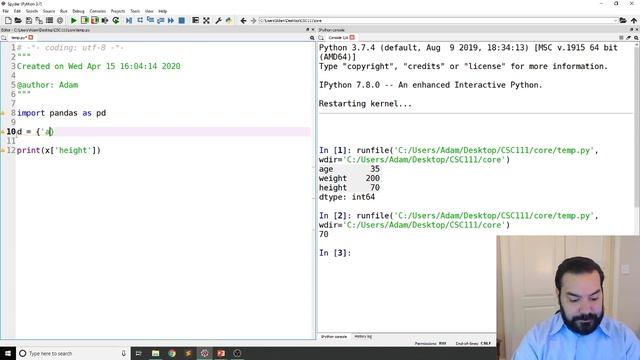Browse for a working directory folder icon
The width and height of the screenshot is (640, 360).
pos(623,20)
